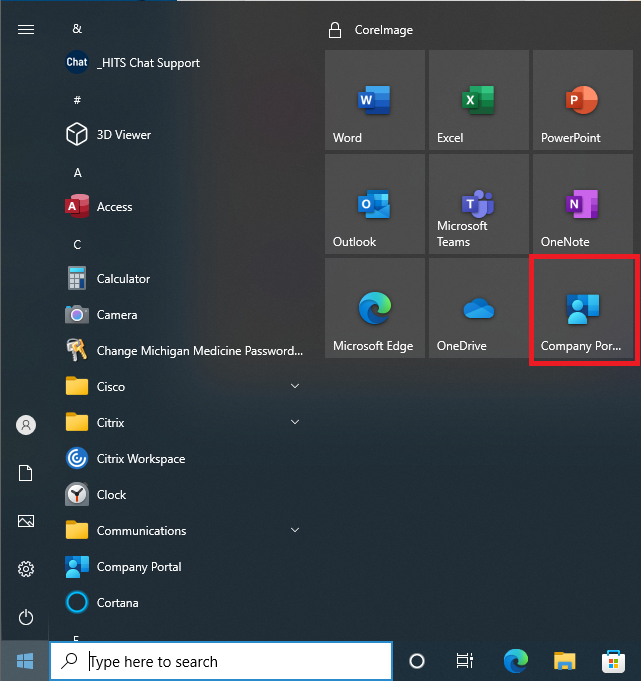The height and width of the screenshot is (681, 641).
Task: Open the OneNote tile
Action: [x=583, y=204]
